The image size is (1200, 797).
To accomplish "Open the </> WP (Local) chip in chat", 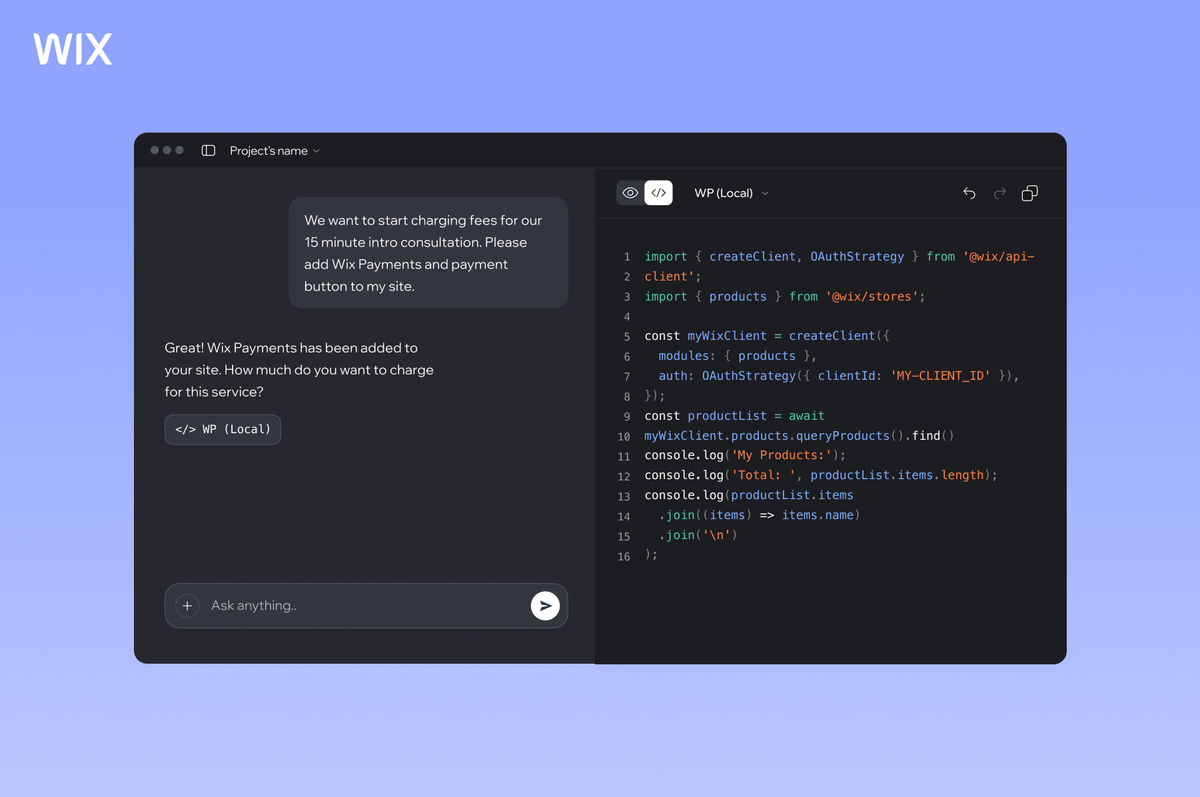I will pyautogui.click(x=223, y=429).
